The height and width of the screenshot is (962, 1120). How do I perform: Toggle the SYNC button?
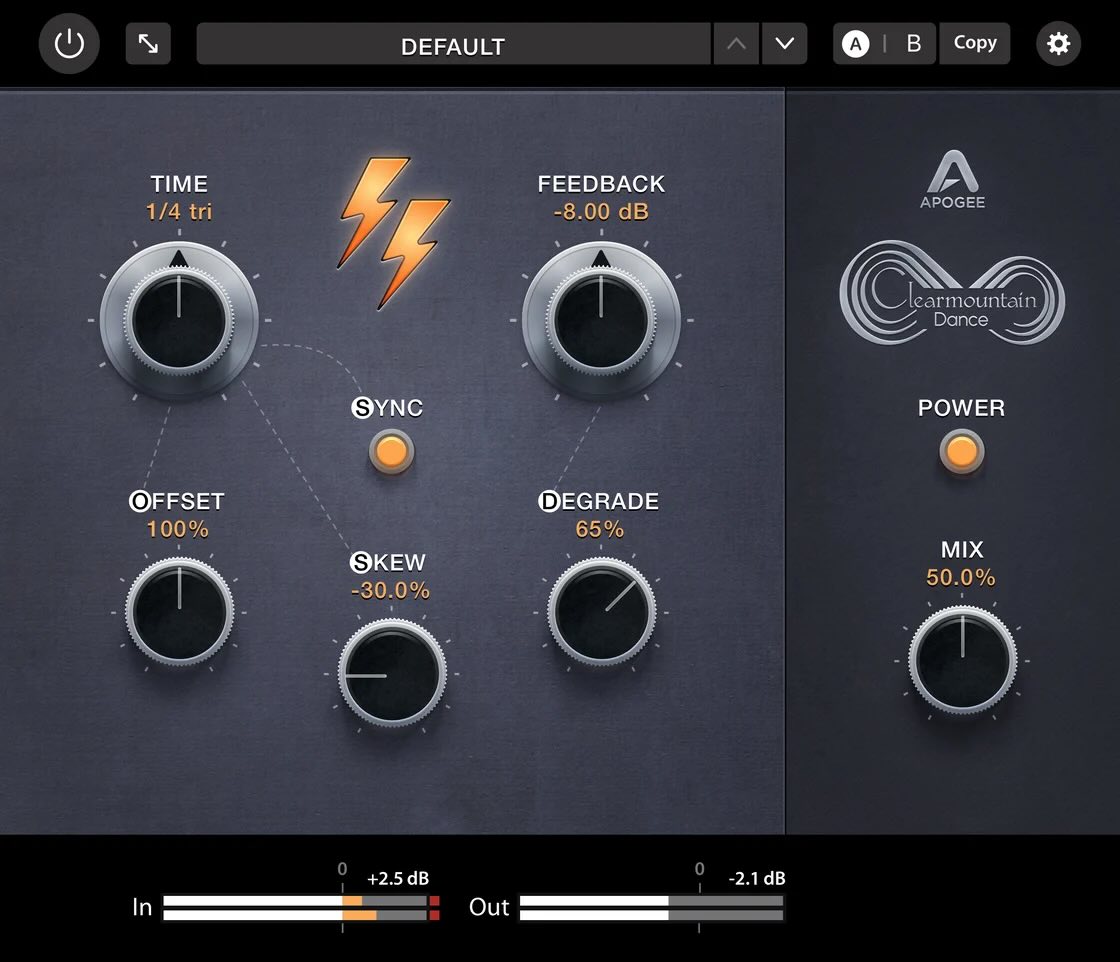coord(390,452)
